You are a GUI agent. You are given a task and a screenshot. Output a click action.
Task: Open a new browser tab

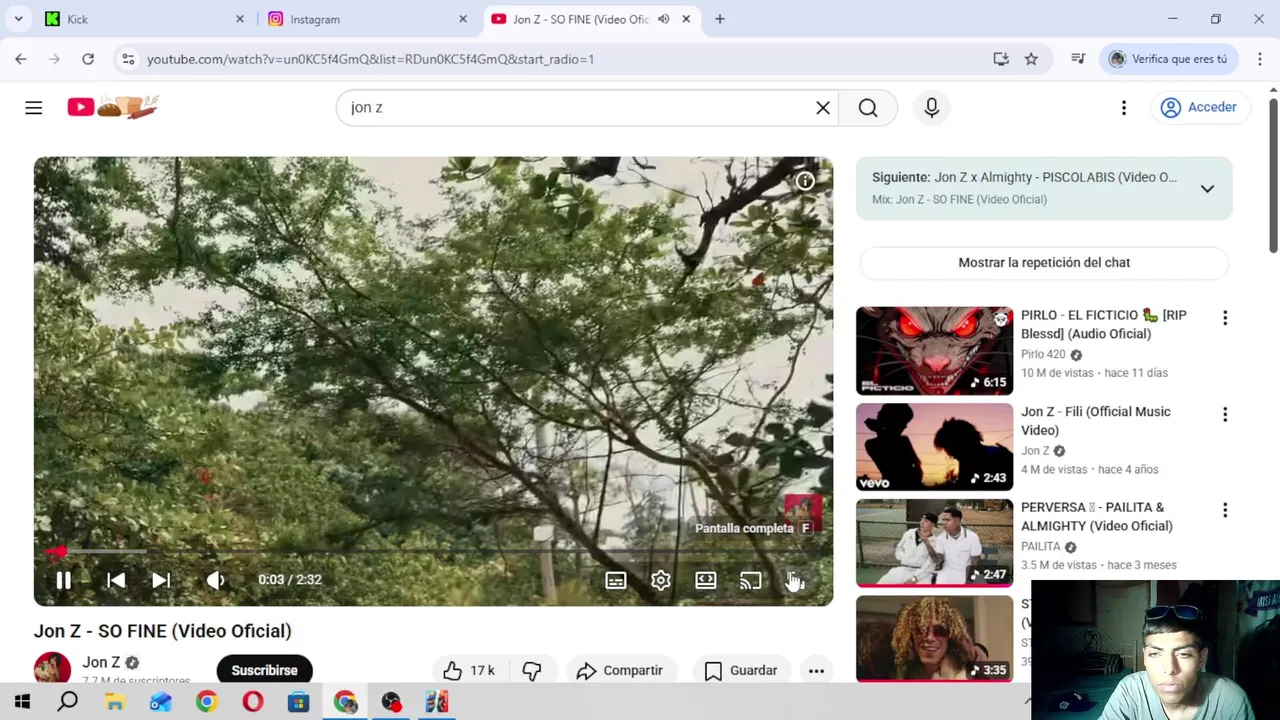(719, 19)
